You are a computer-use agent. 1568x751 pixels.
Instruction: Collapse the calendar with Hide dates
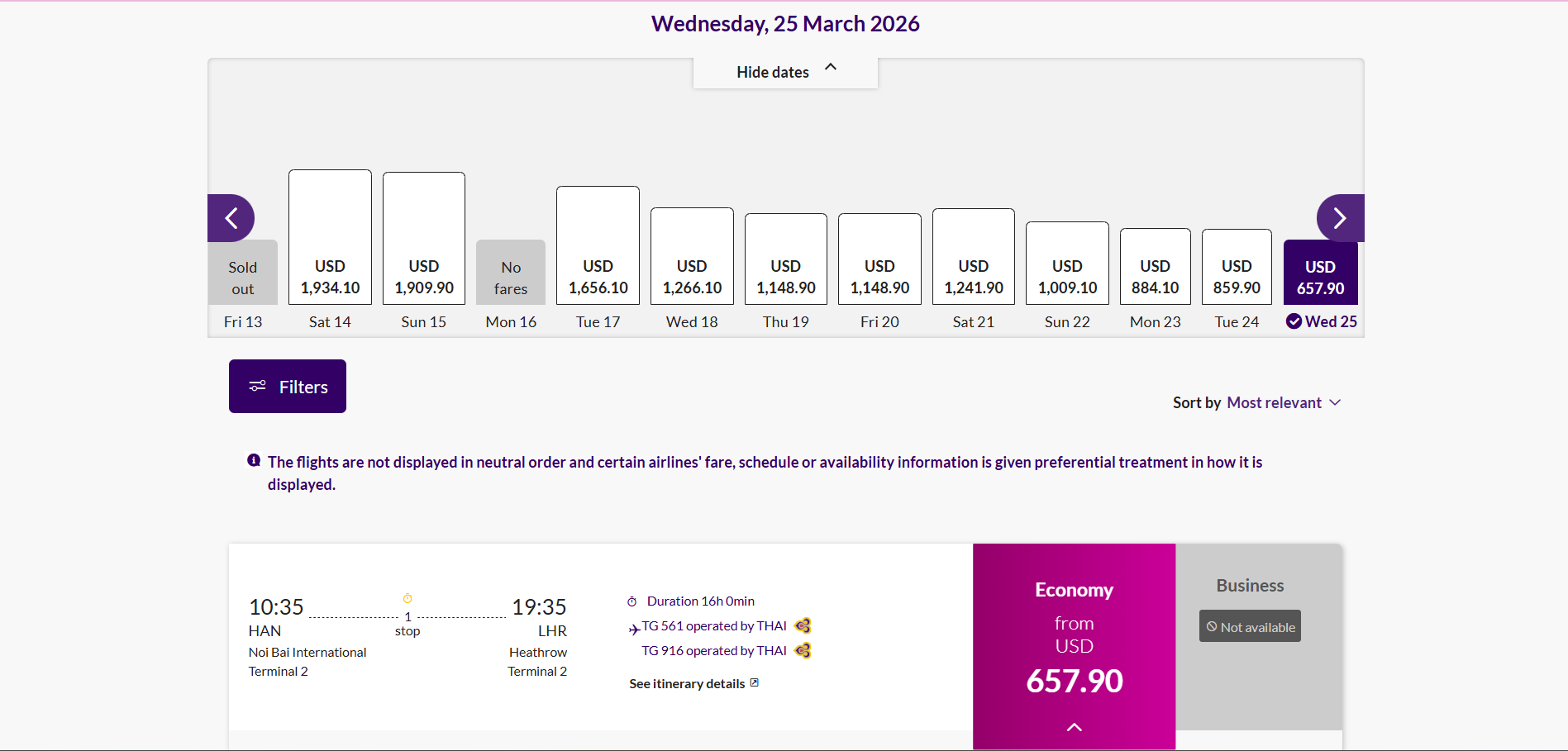(785, 72)
